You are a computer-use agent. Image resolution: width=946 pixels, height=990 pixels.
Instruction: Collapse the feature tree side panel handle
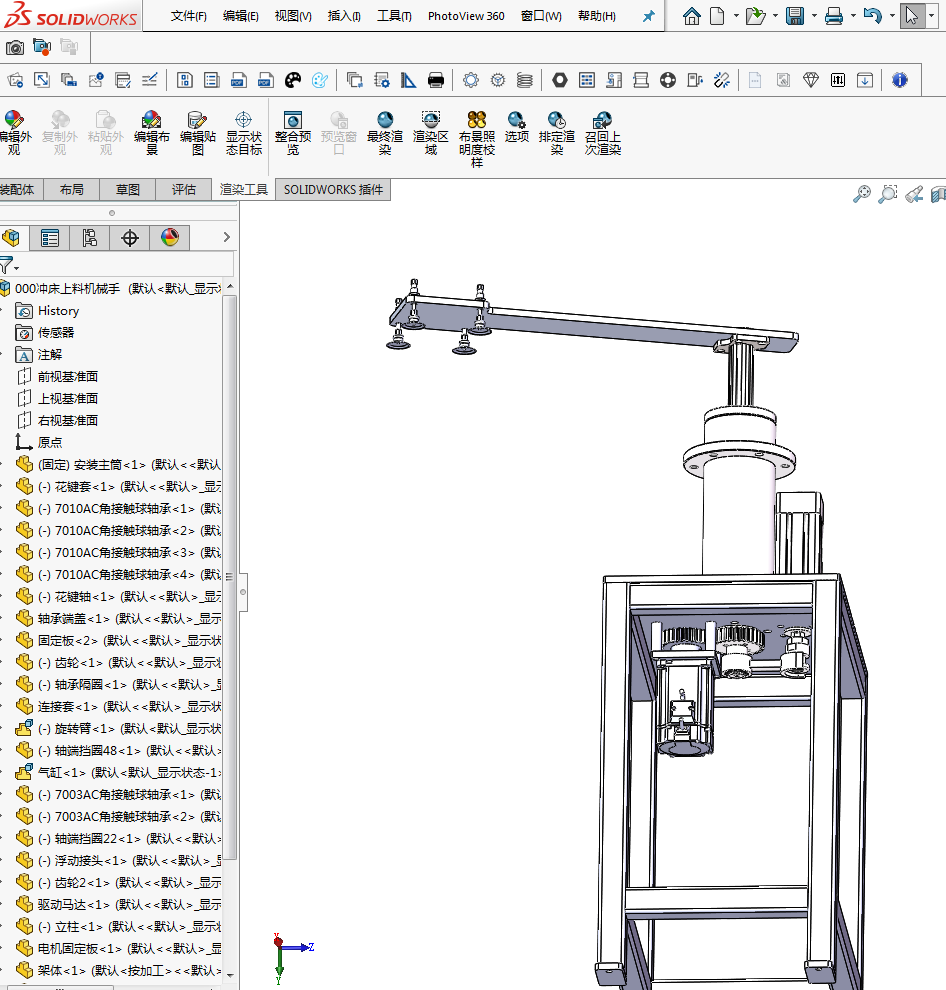click(242, 592)
